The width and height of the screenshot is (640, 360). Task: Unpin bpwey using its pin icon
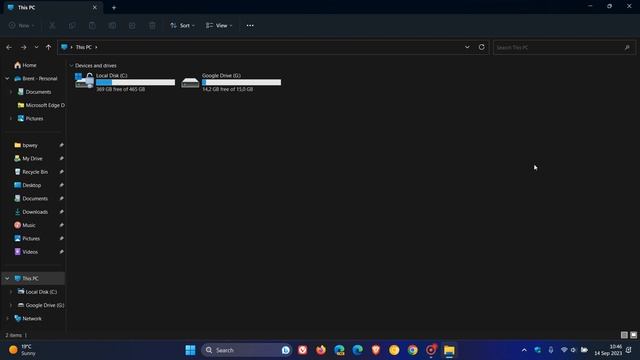click(x=61, y=145)
